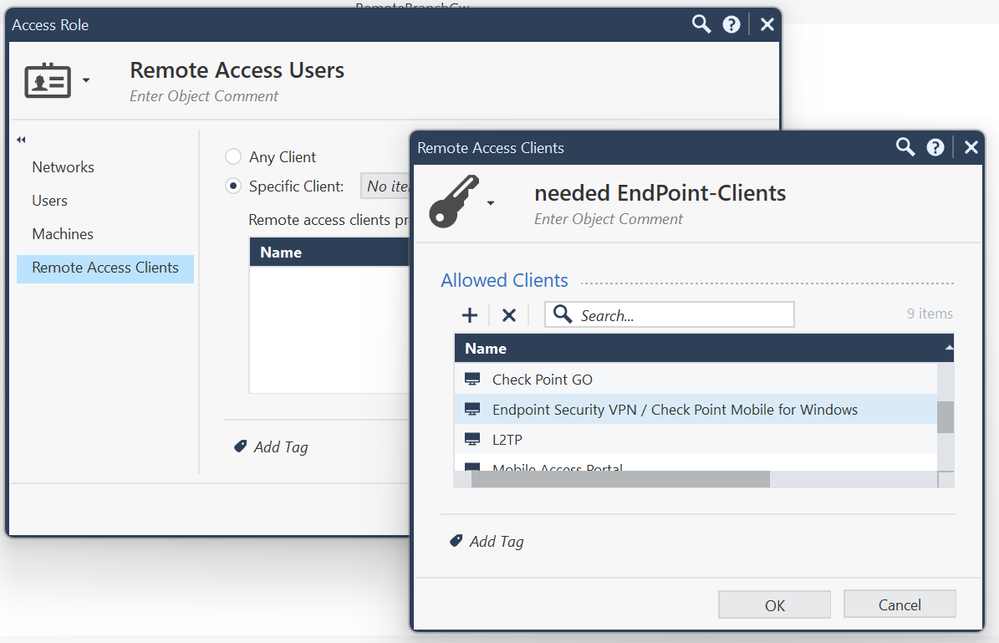Click the Cancel button
This screenshot has width=999, height=643.
tap(900, 604)
